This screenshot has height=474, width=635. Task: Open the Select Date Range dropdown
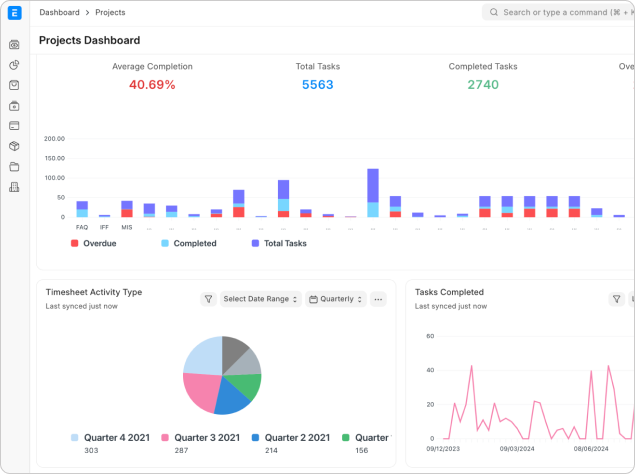pos(261,299)
